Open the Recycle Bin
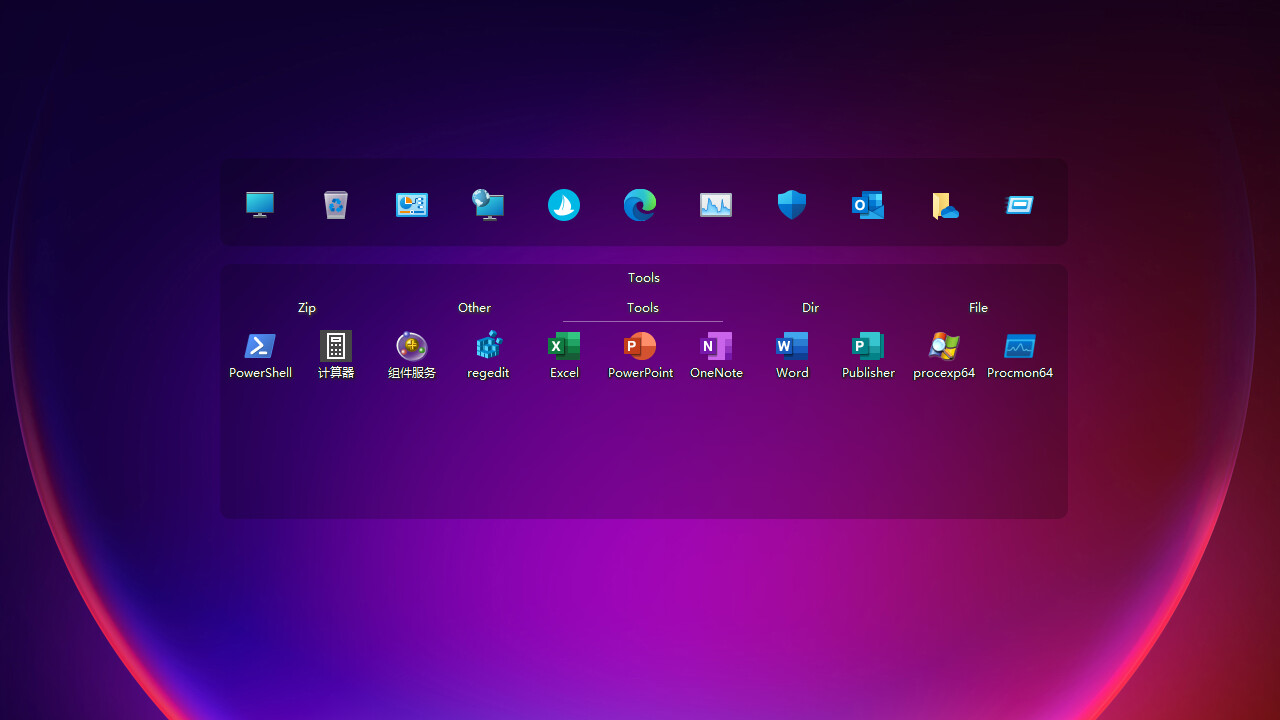 pos(336,205)
